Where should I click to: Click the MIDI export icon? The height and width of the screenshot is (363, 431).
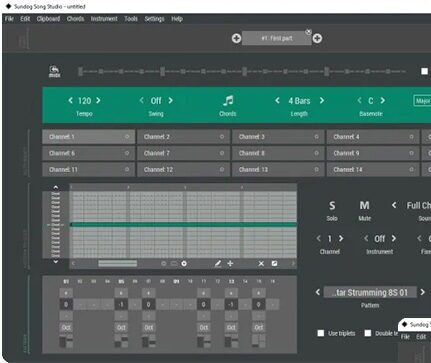coord(54,71)
